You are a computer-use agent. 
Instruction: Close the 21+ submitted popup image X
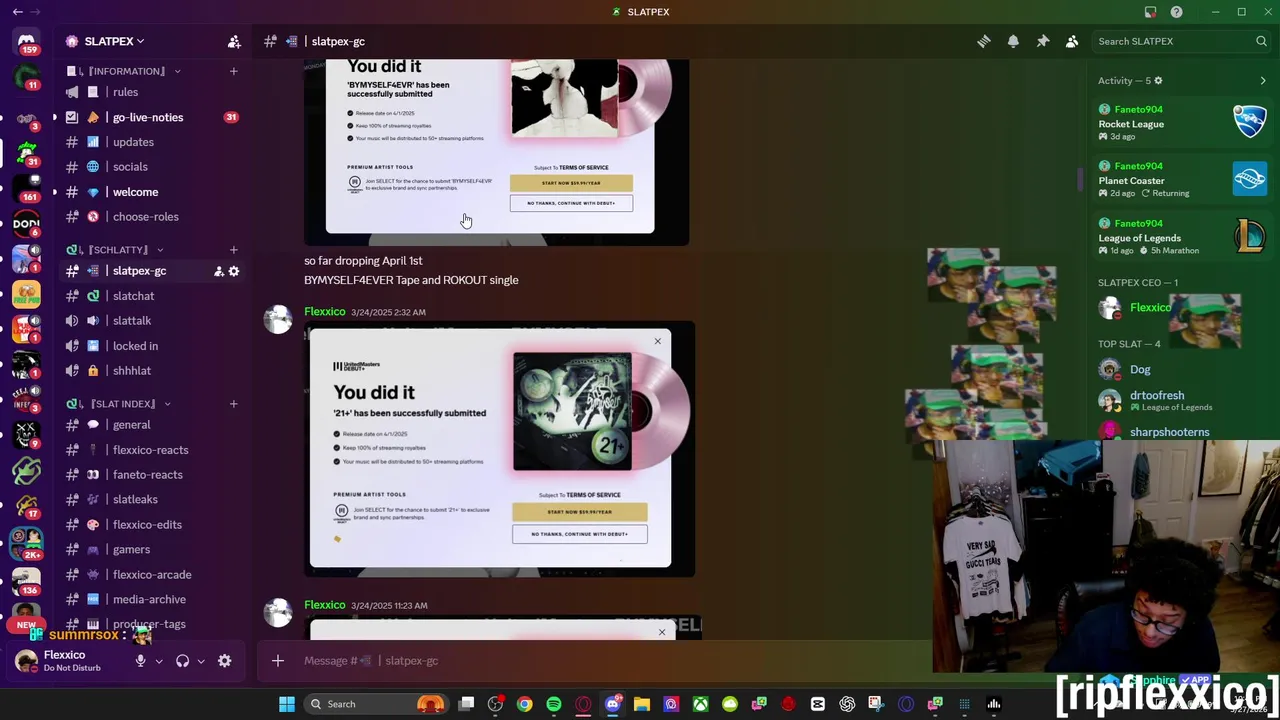[657, 342]
